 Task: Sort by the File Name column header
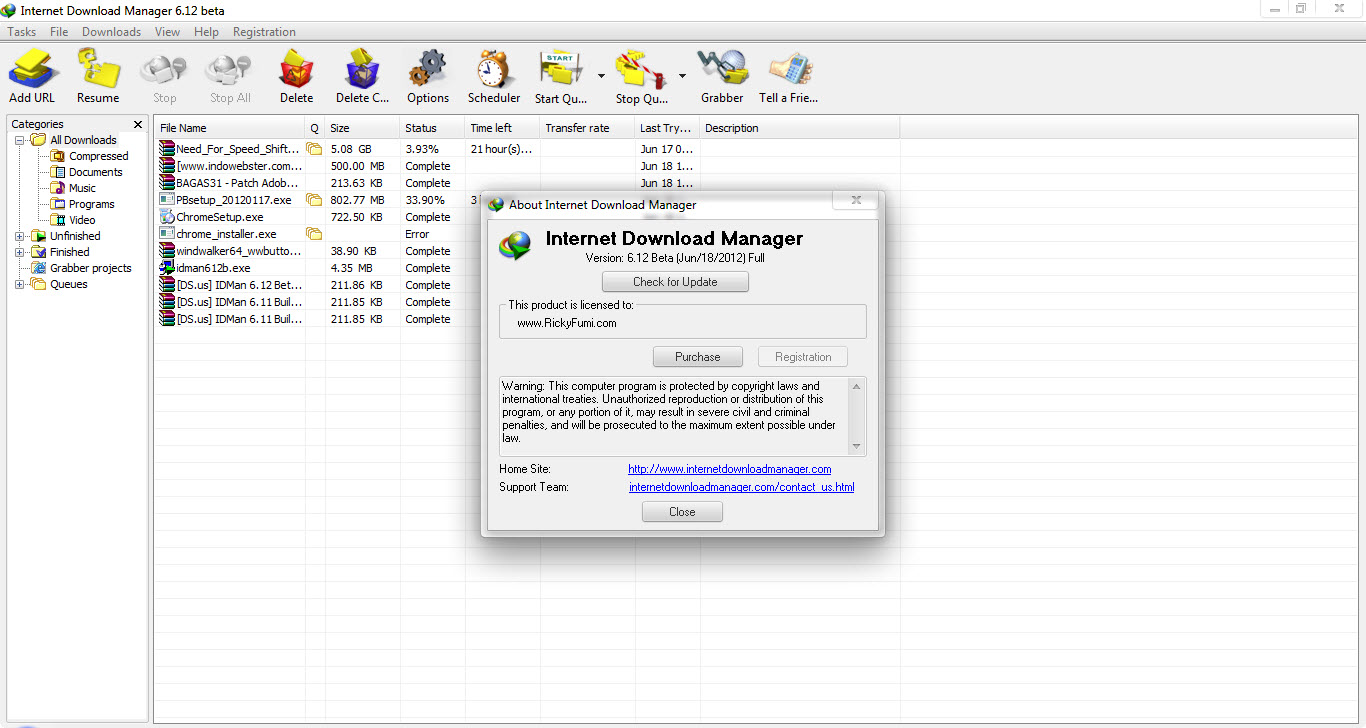point(229,128)
